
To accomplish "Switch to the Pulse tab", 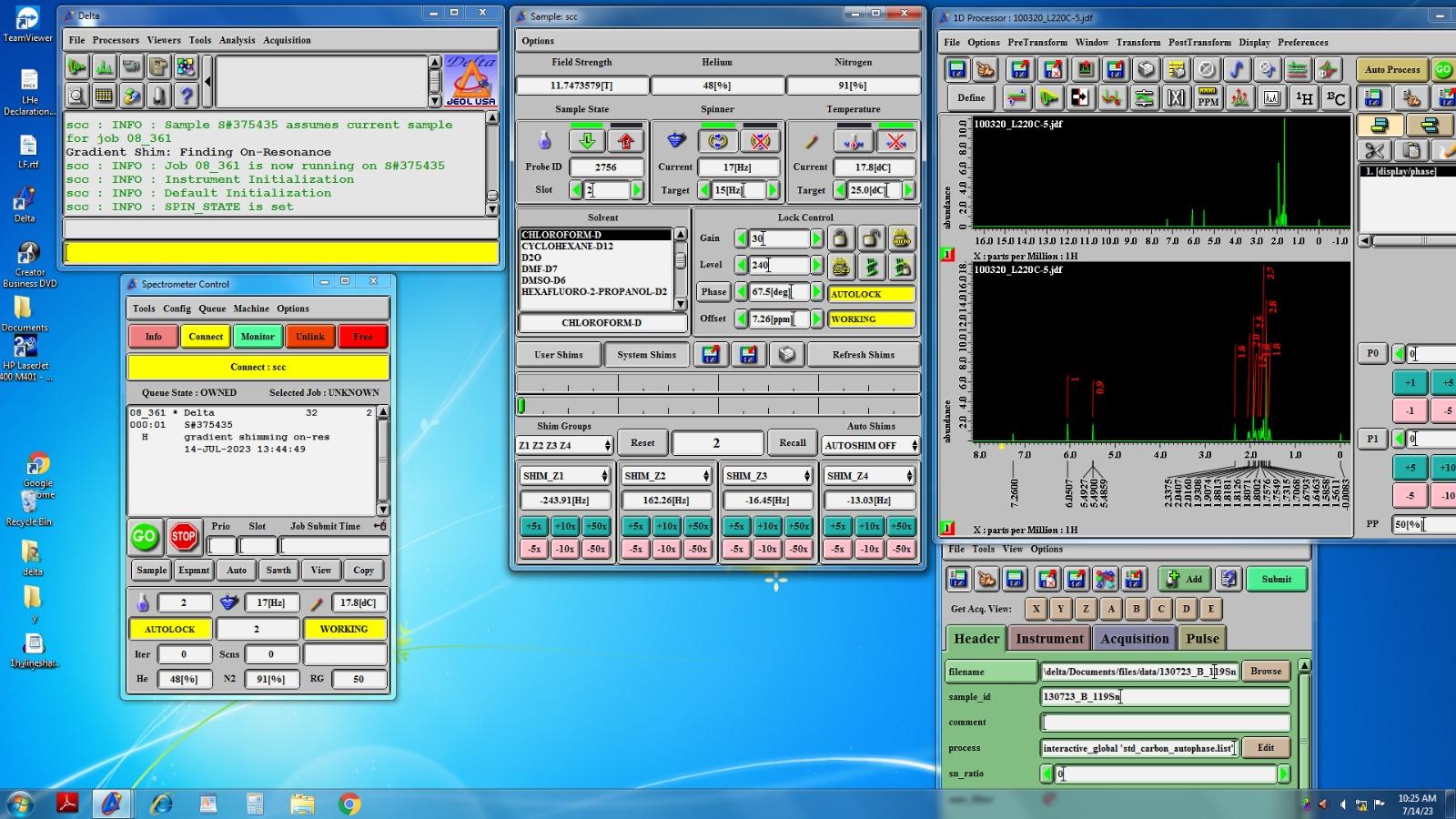I will point(1202,639).
